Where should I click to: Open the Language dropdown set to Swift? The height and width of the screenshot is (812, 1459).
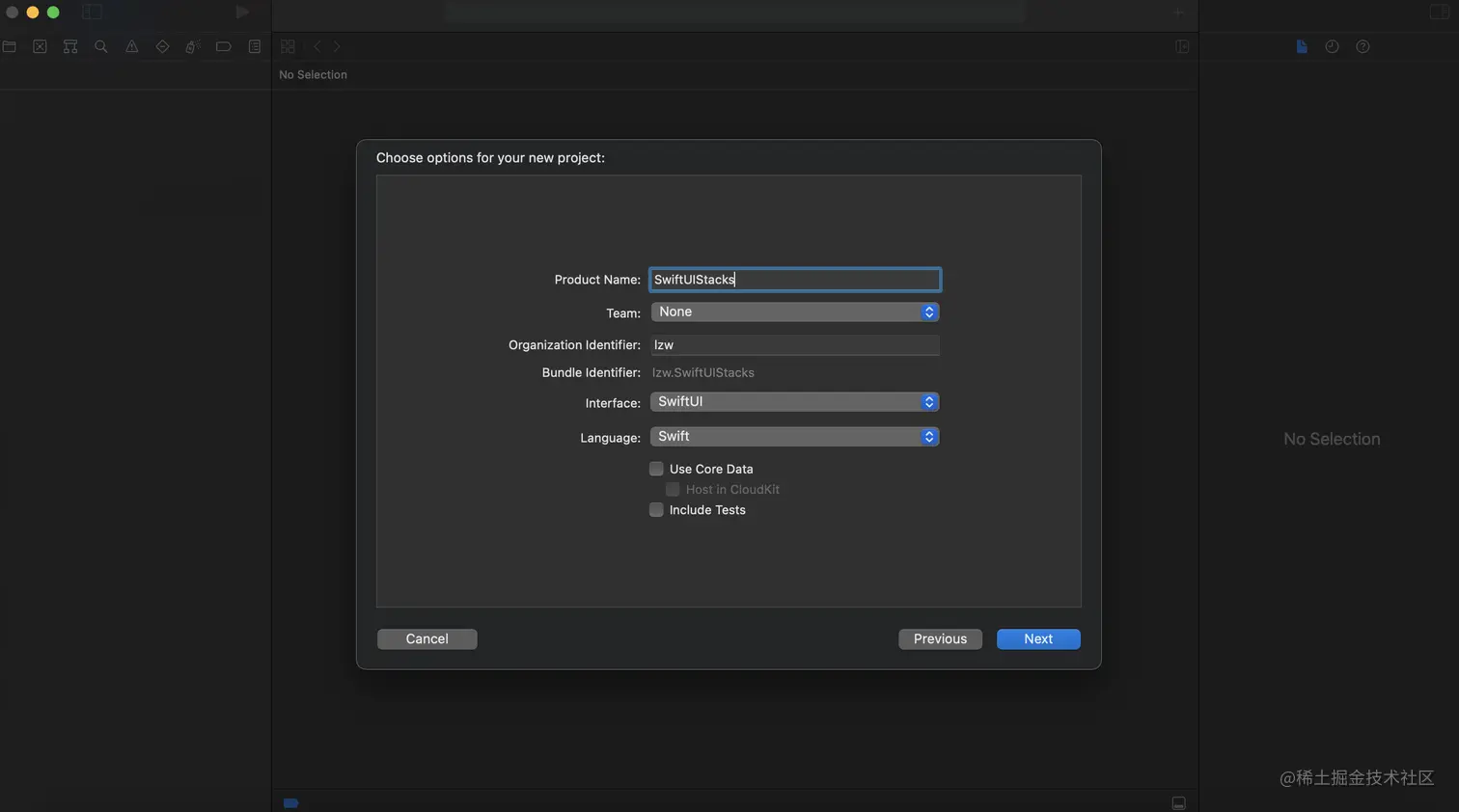[794, 437]
